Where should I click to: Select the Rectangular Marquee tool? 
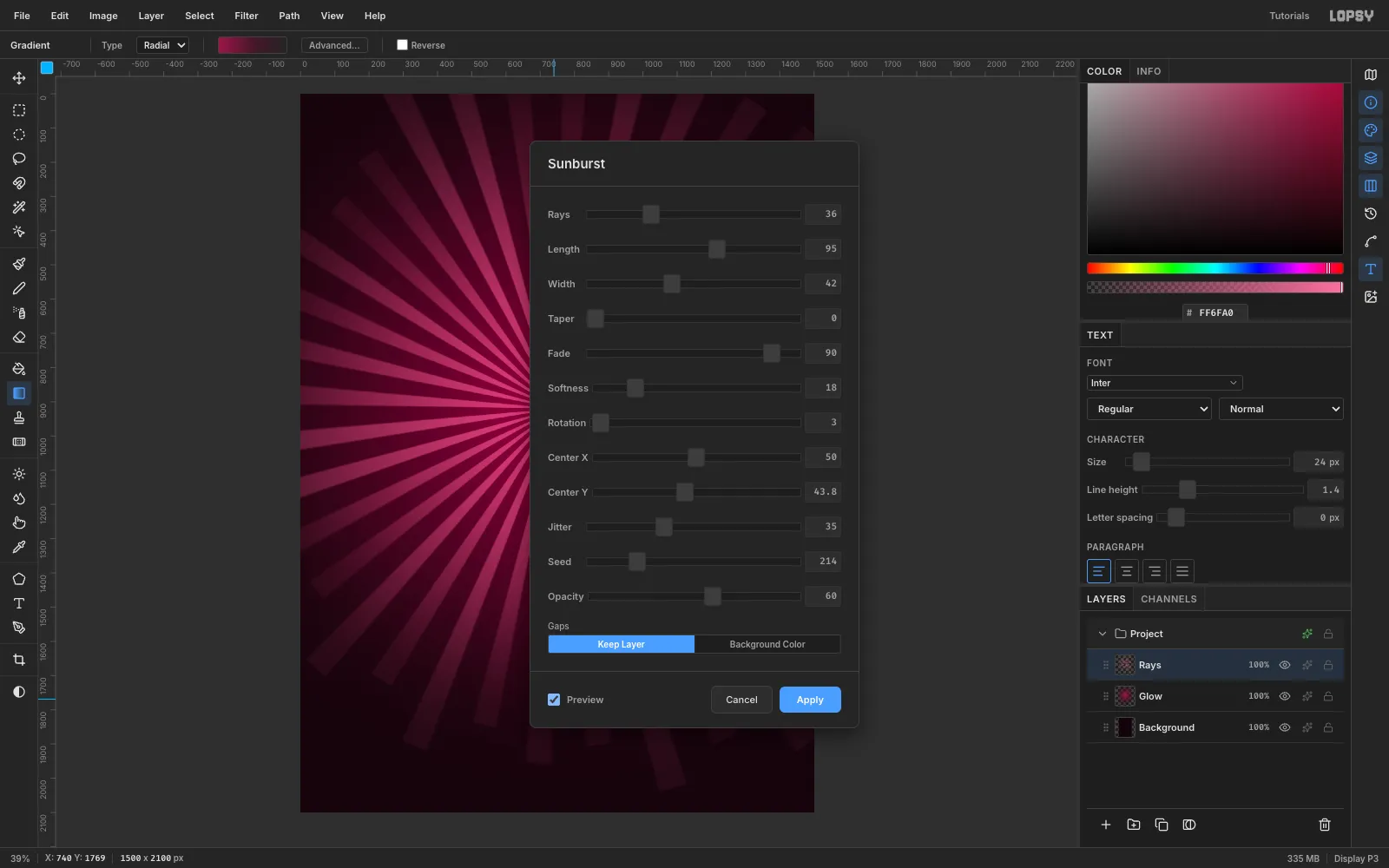pos(19,110)
